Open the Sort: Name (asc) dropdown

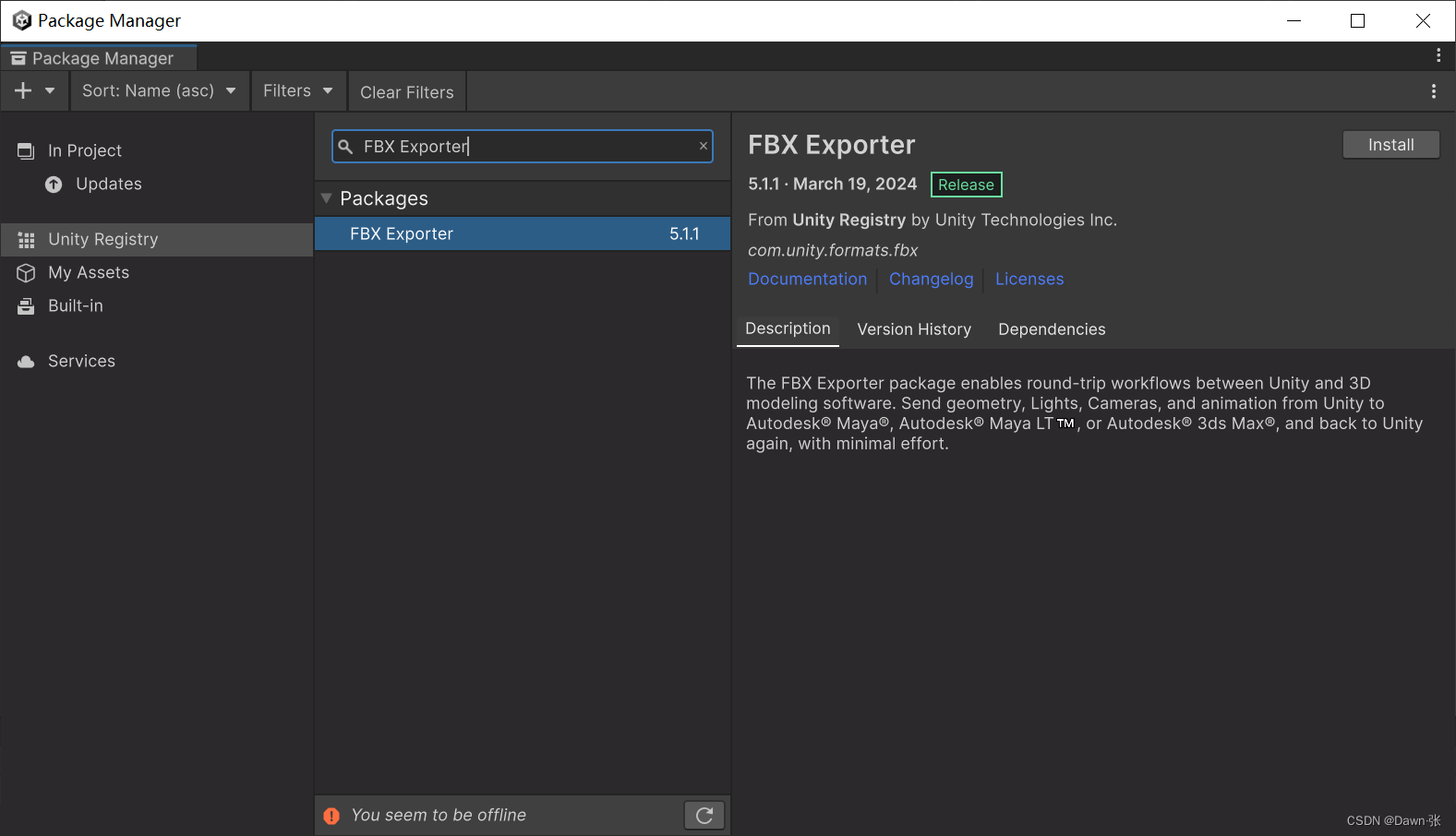pyautogui.click(x=159, y=90)
